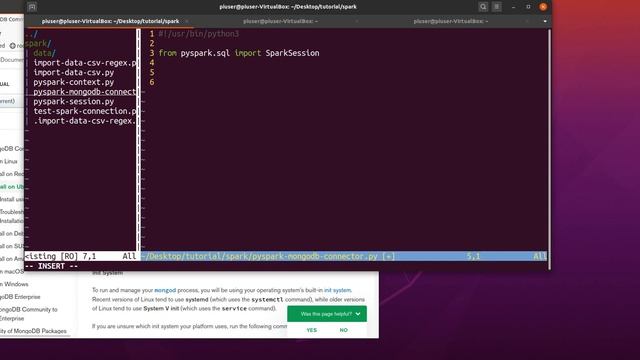Select import-data-csv-regex.py in file tree
Screen dimensions: 640x360
85,63
